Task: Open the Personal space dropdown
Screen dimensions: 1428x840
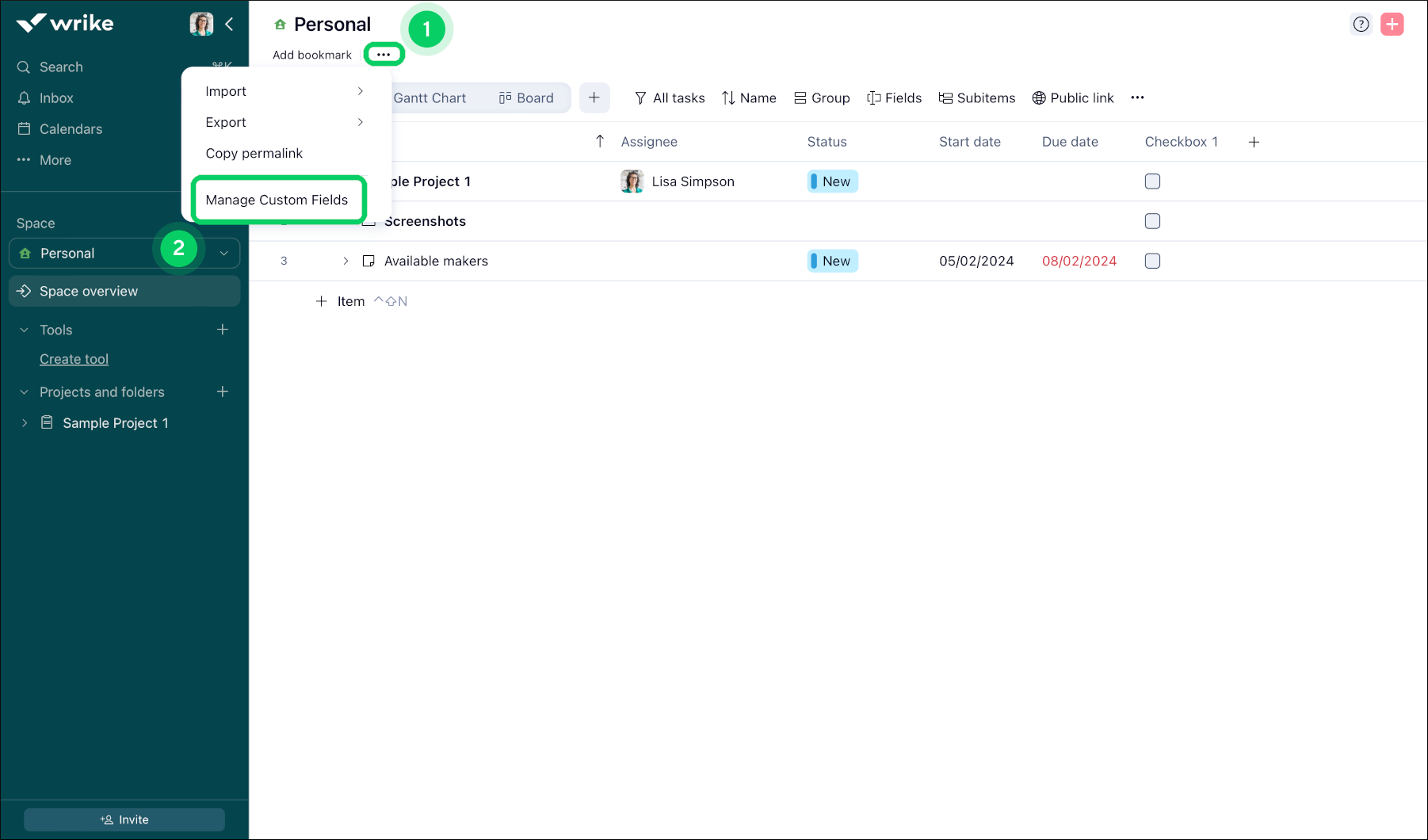Action: pos(224,254)
